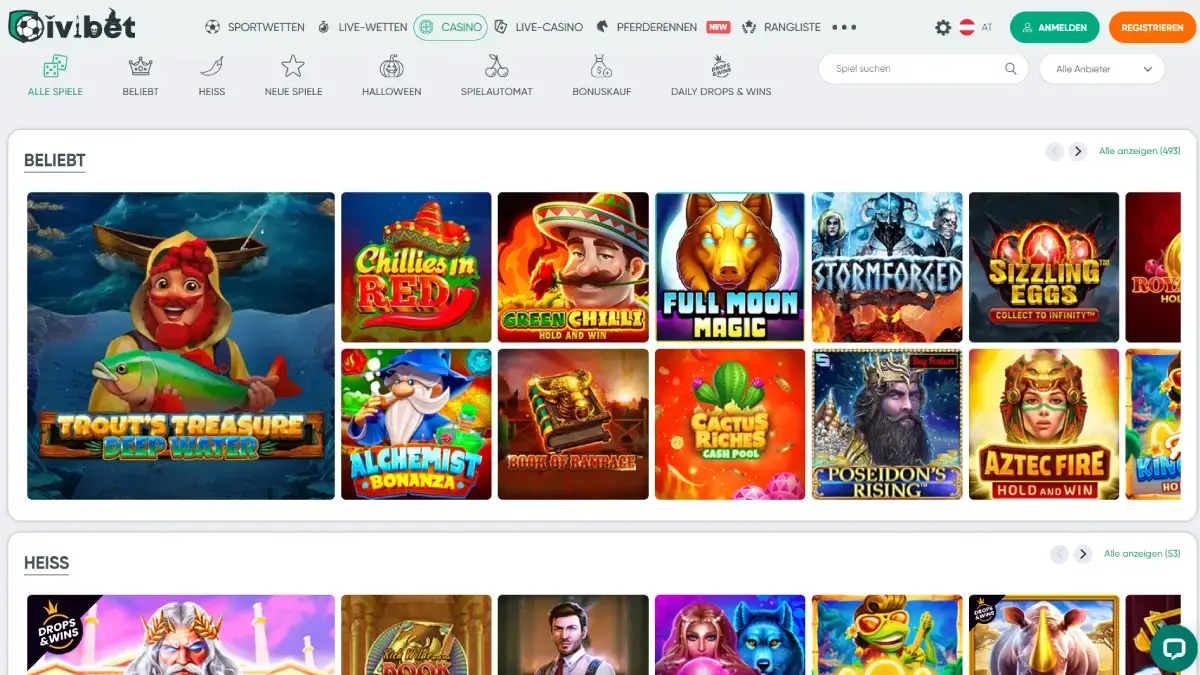Expand the navigation overflow menu dots
The image size is (1200, 675).
848,27
